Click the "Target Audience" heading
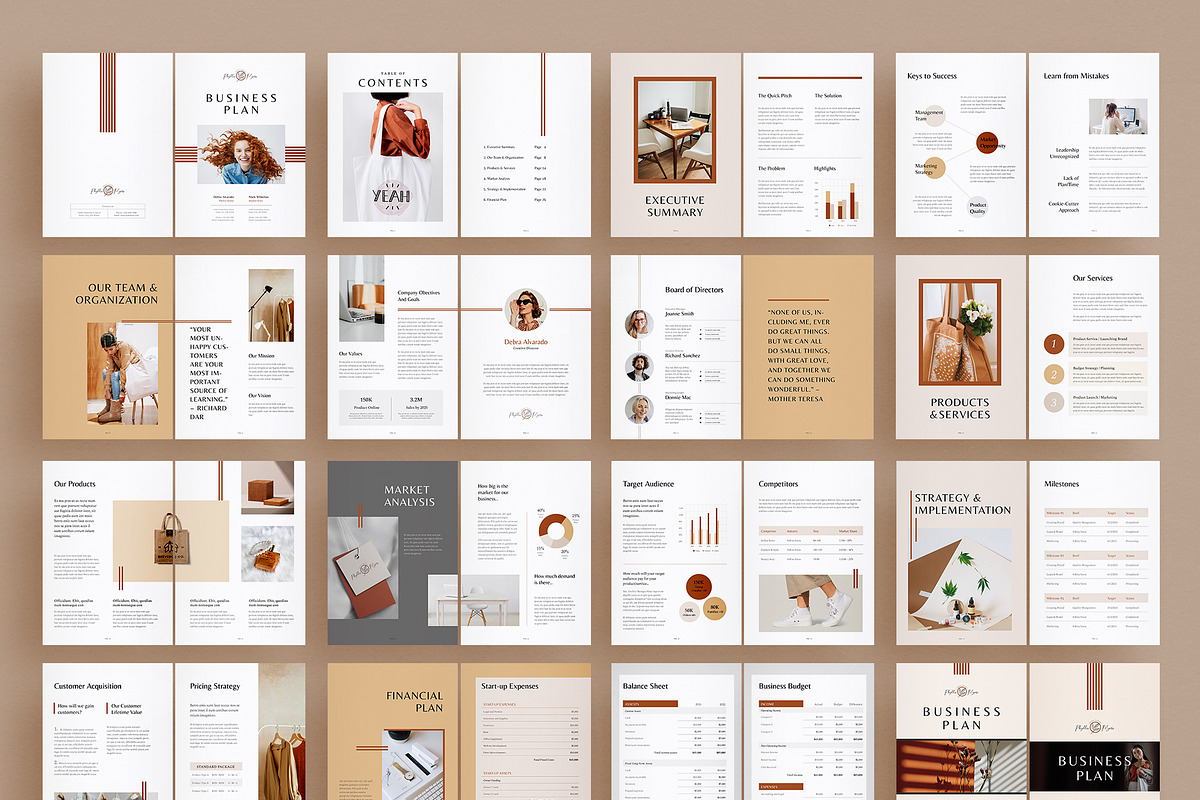Viewport: 1200px width, 800px height. tap(648, 484)
